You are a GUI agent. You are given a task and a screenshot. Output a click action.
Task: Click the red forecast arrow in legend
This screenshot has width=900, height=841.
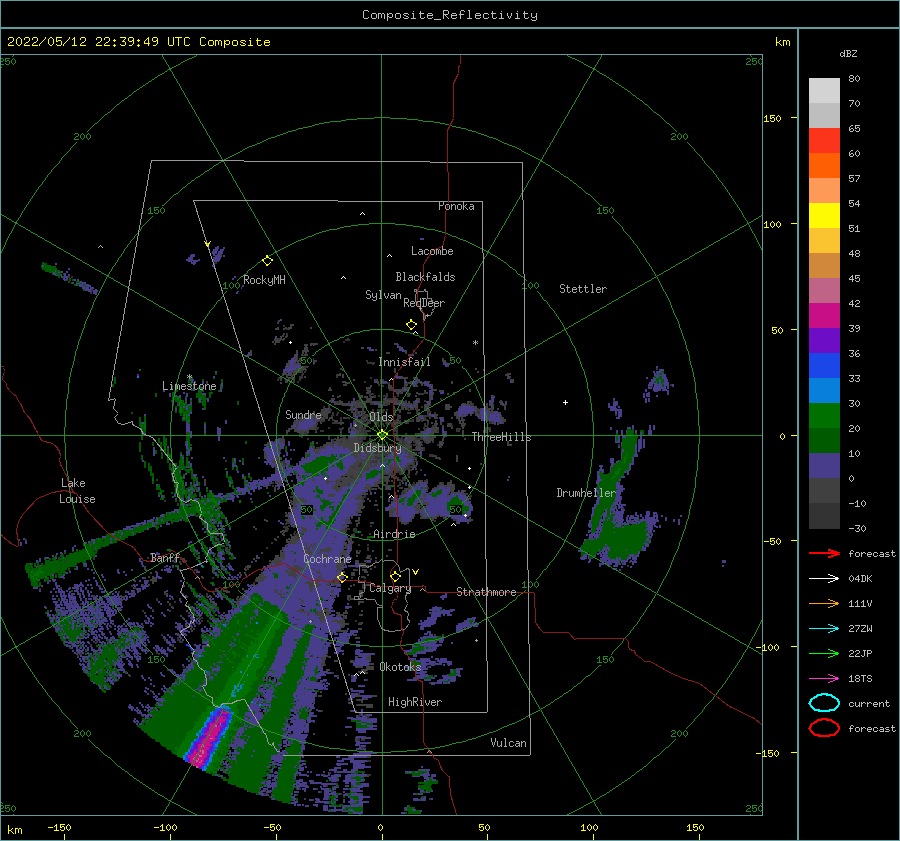[x=824, y=553]
